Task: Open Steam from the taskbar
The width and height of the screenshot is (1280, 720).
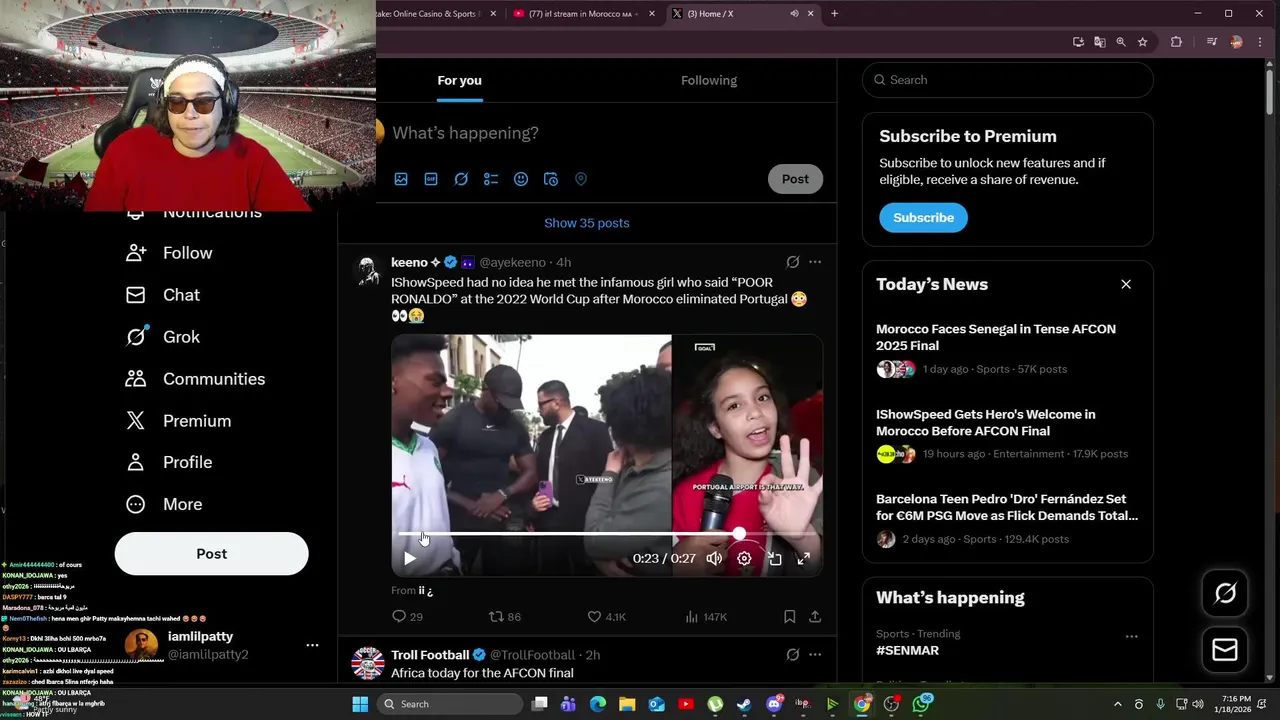Action: [744, 704]
